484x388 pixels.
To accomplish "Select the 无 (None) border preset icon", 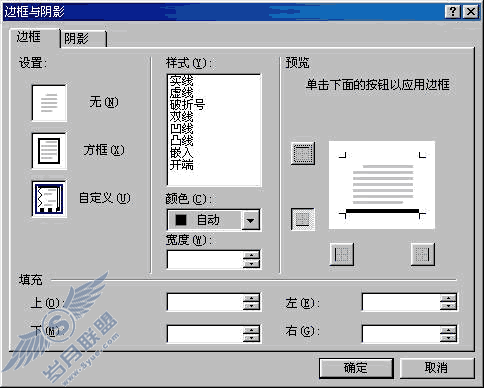I will tap(49, 103).
